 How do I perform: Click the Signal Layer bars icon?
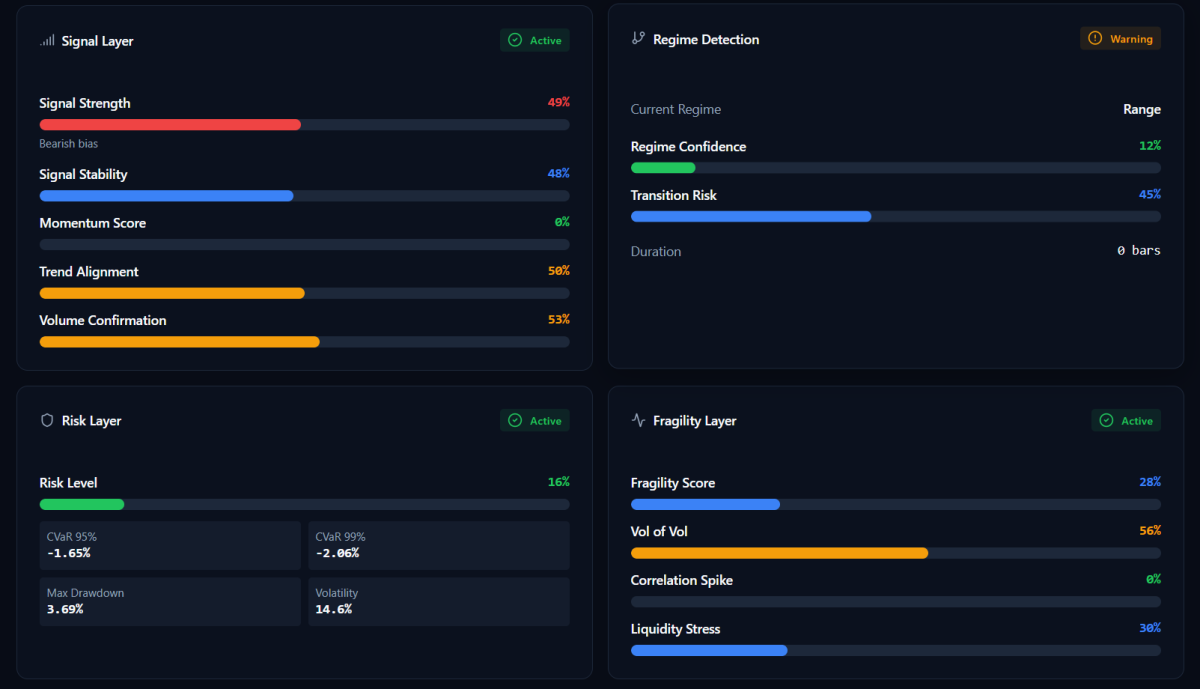tap(47, 41)
